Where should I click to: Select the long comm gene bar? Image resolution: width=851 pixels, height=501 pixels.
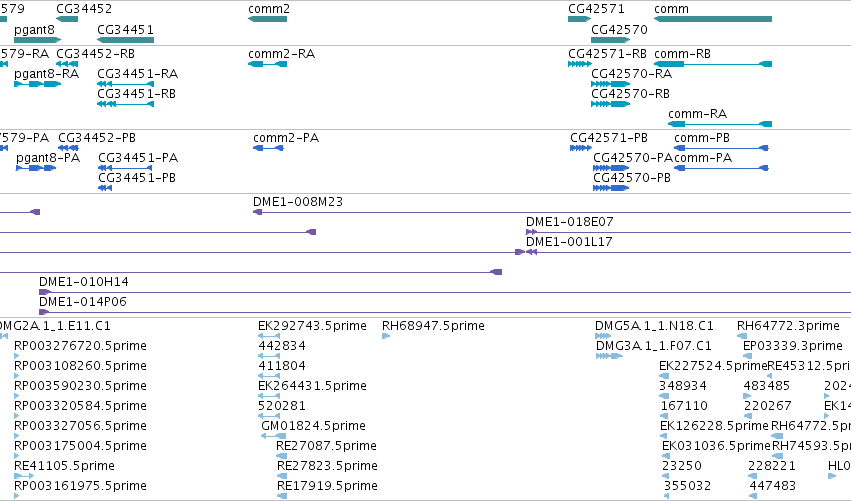point(713,19)
